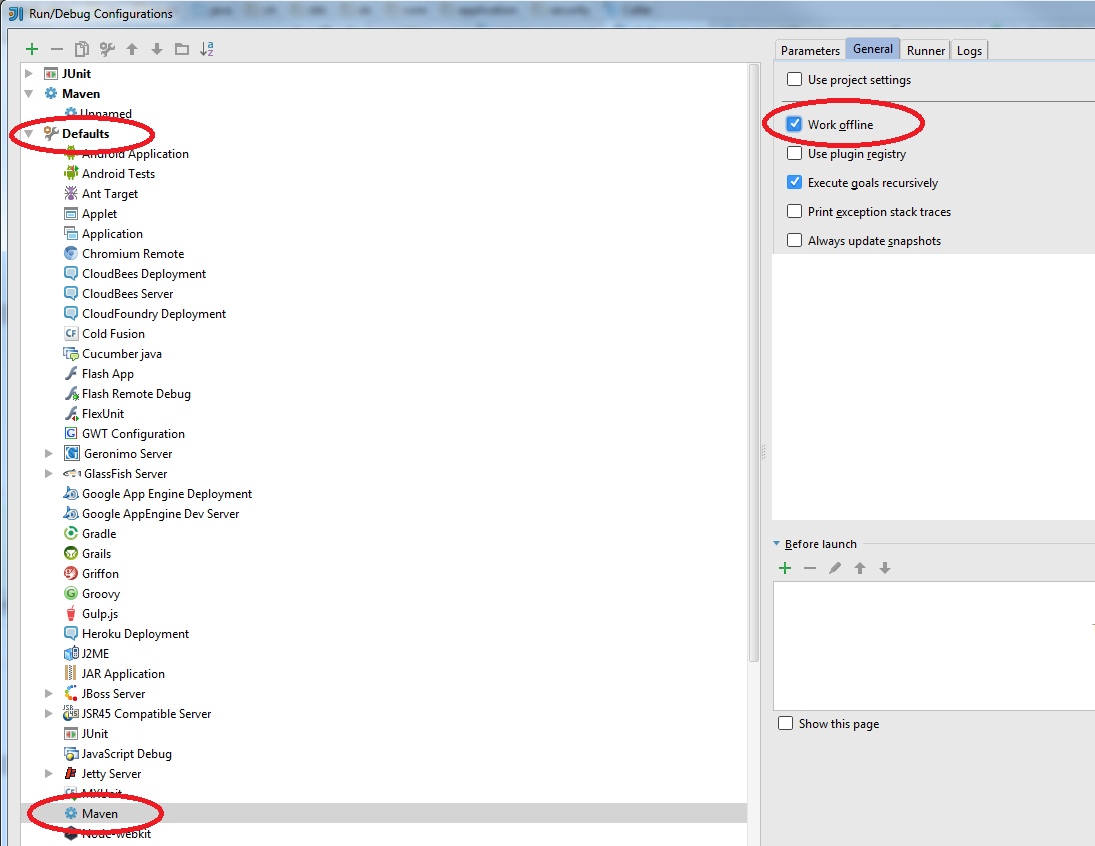Collapse the Defaults tree node
This screenshot has width=1095, height=846.
(29, 133)
